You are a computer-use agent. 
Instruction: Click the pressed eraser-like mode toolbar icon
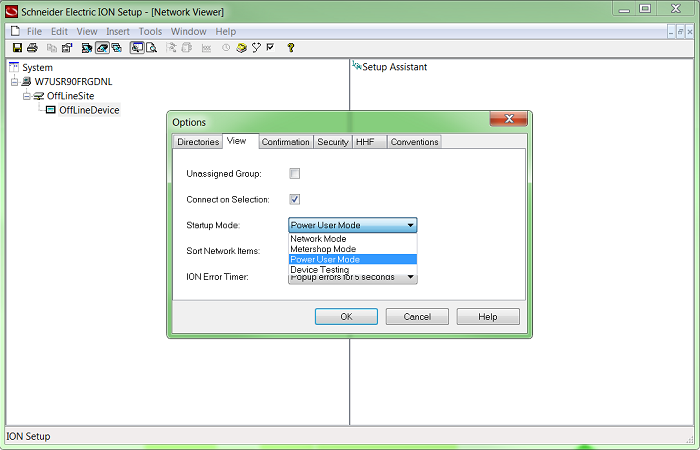coord(102,48)
